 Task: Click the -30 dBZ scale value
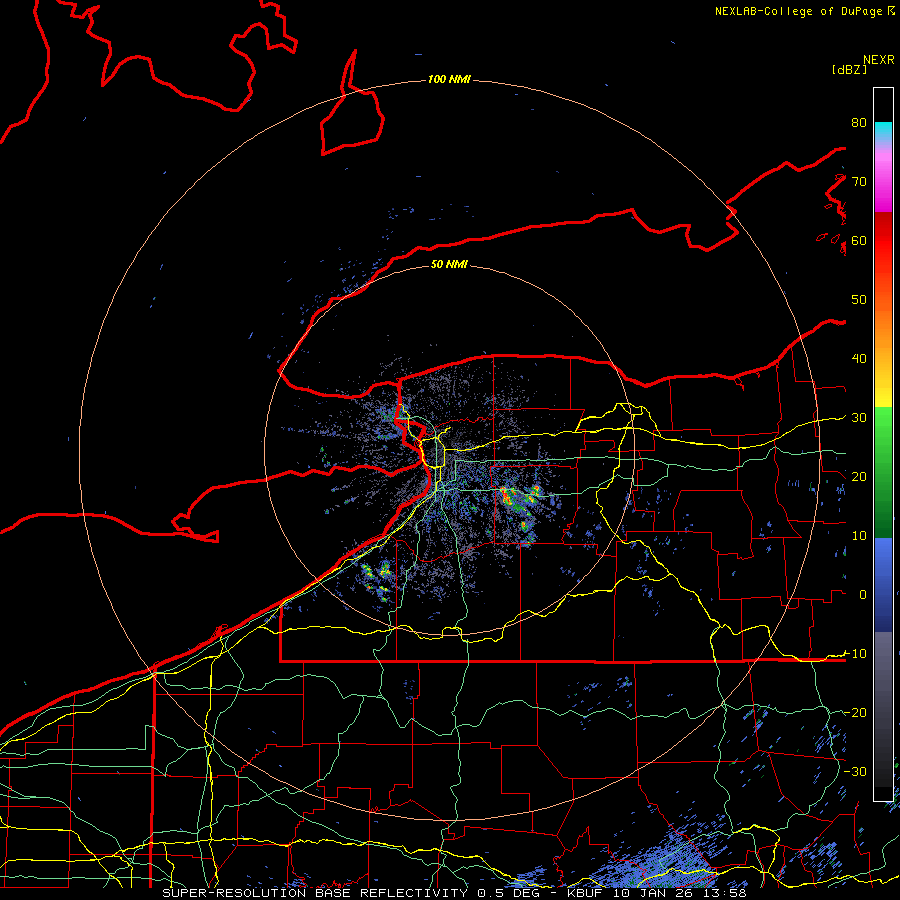pos(855,771)
